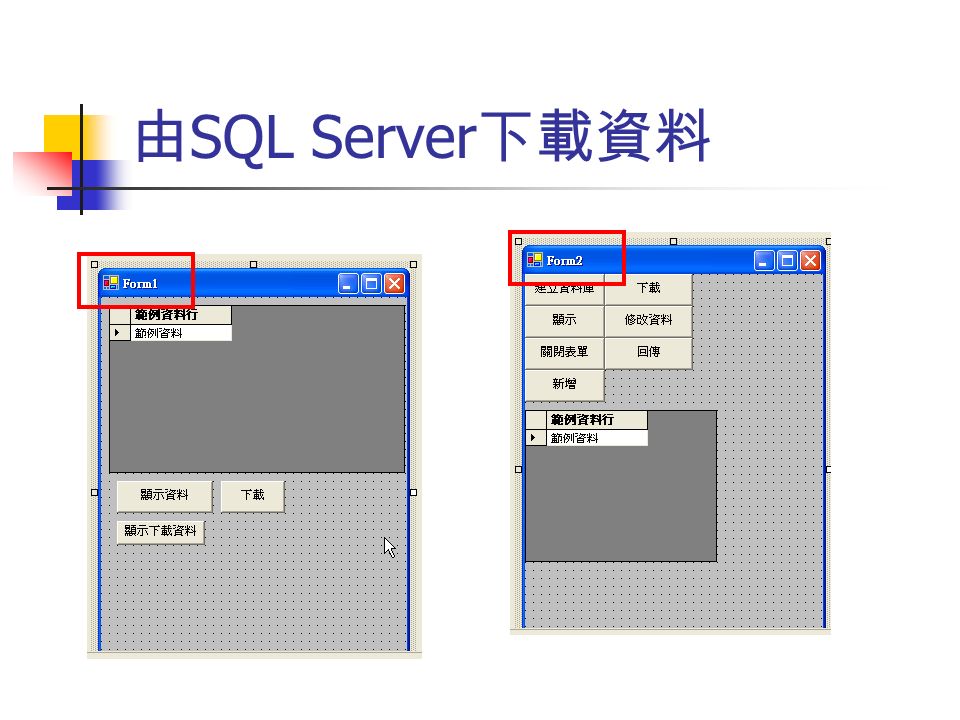Select the 範例資料行 column header in Form2 grid
Image resolution: width=960 pixels, height=720 pixels.
click(596, 420)
